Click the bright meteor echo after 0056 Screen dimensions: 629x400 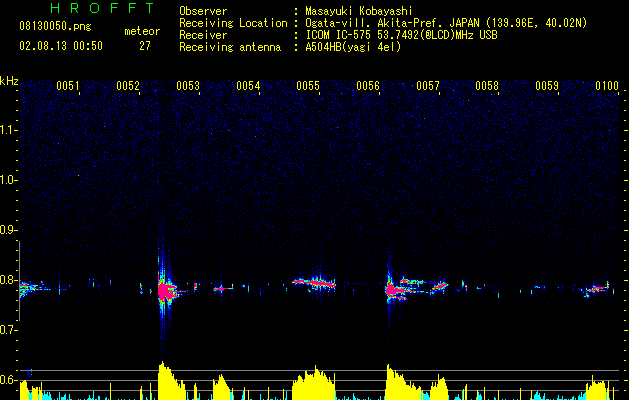pyautogui.click(x=395, y=290)
